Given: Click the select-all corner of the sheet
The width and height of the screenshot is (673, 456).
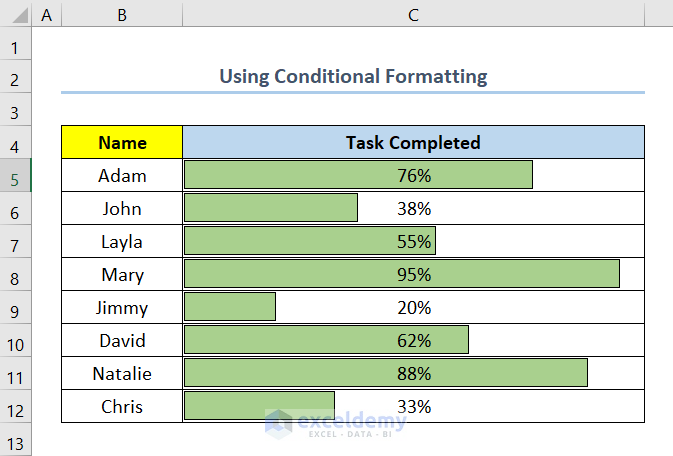Looking at the screenshot, I should [16, 14].
